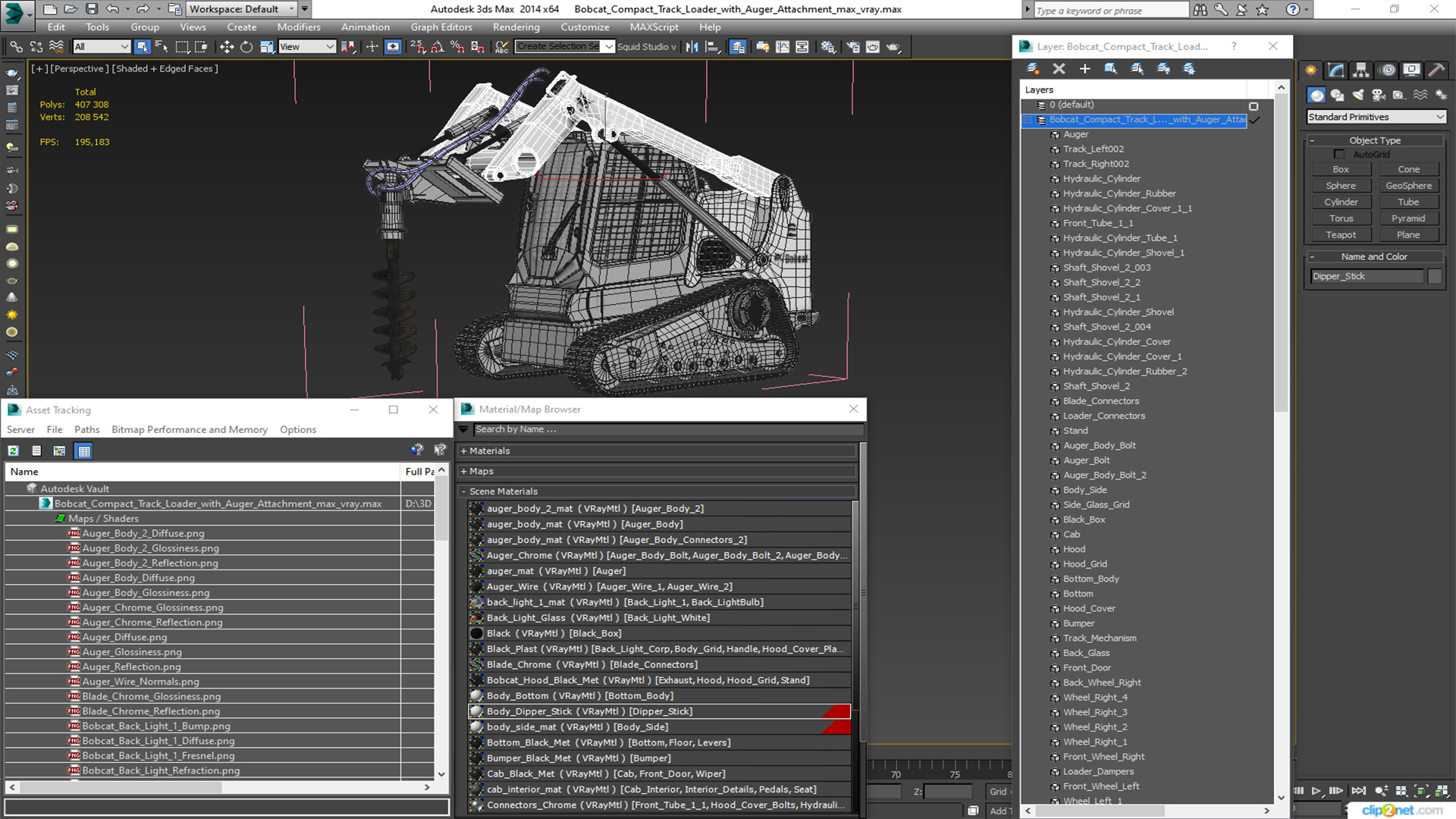Click Select Highlighted Objects and Layers icon
The height and width of the screenshot is (819, 1456).
point(1111,69)
